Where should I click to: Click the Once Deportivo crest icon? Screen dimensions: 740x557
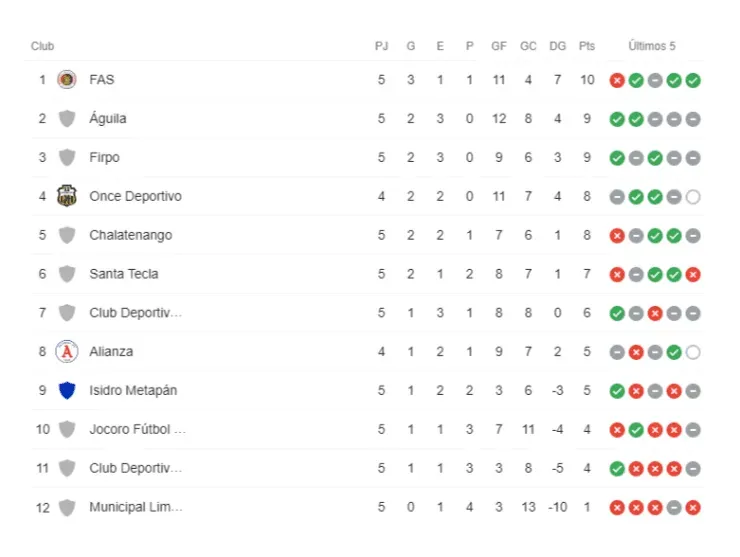pos(67,196)
